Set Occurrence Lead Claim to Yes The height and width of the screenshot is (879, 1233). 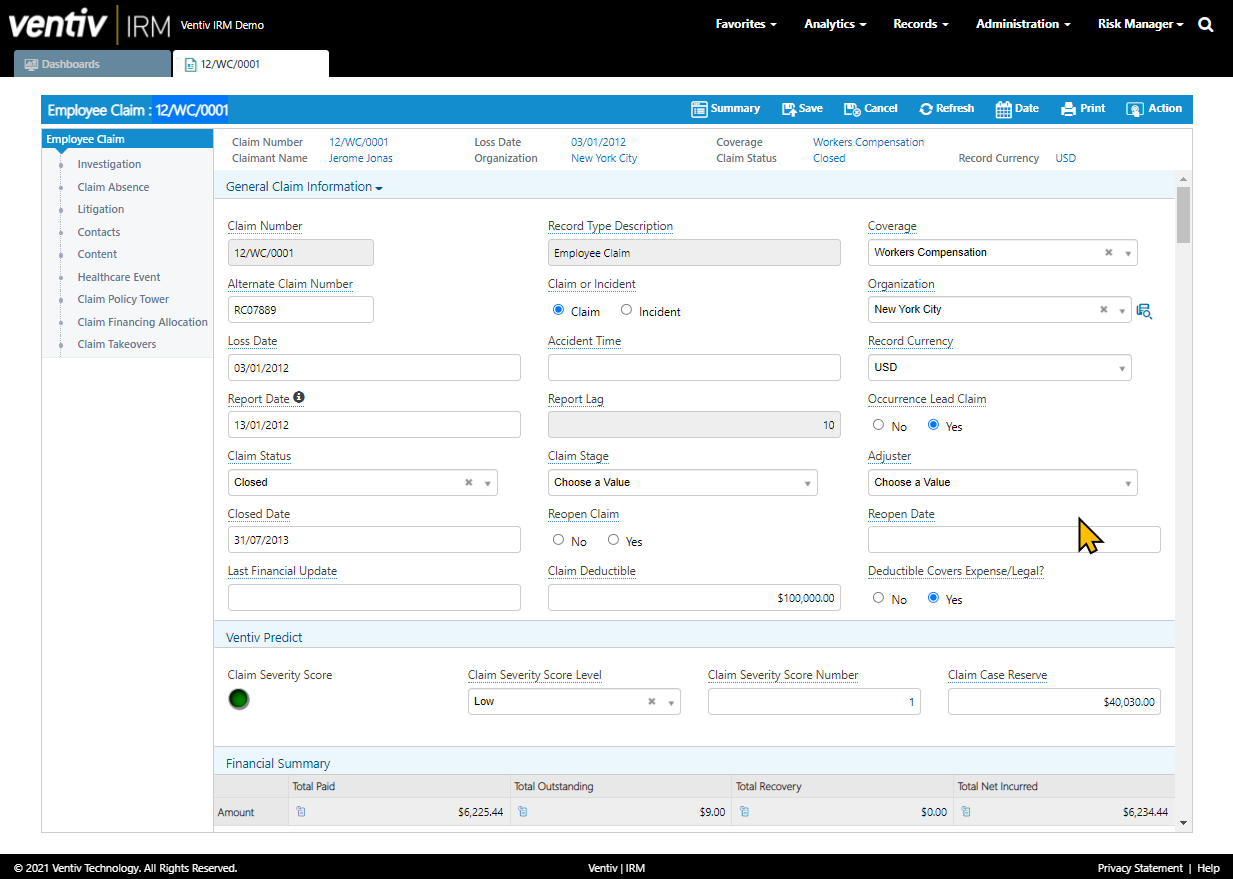(x=933, y=425)
